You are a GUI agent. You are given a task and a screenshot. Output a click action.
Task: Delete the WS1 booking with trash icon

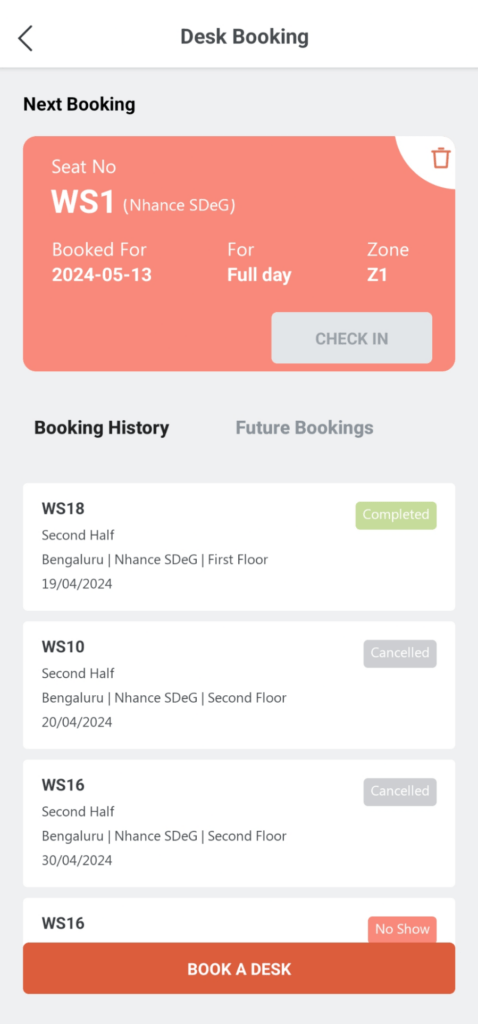pyautogui.click(x=441, y=158)
